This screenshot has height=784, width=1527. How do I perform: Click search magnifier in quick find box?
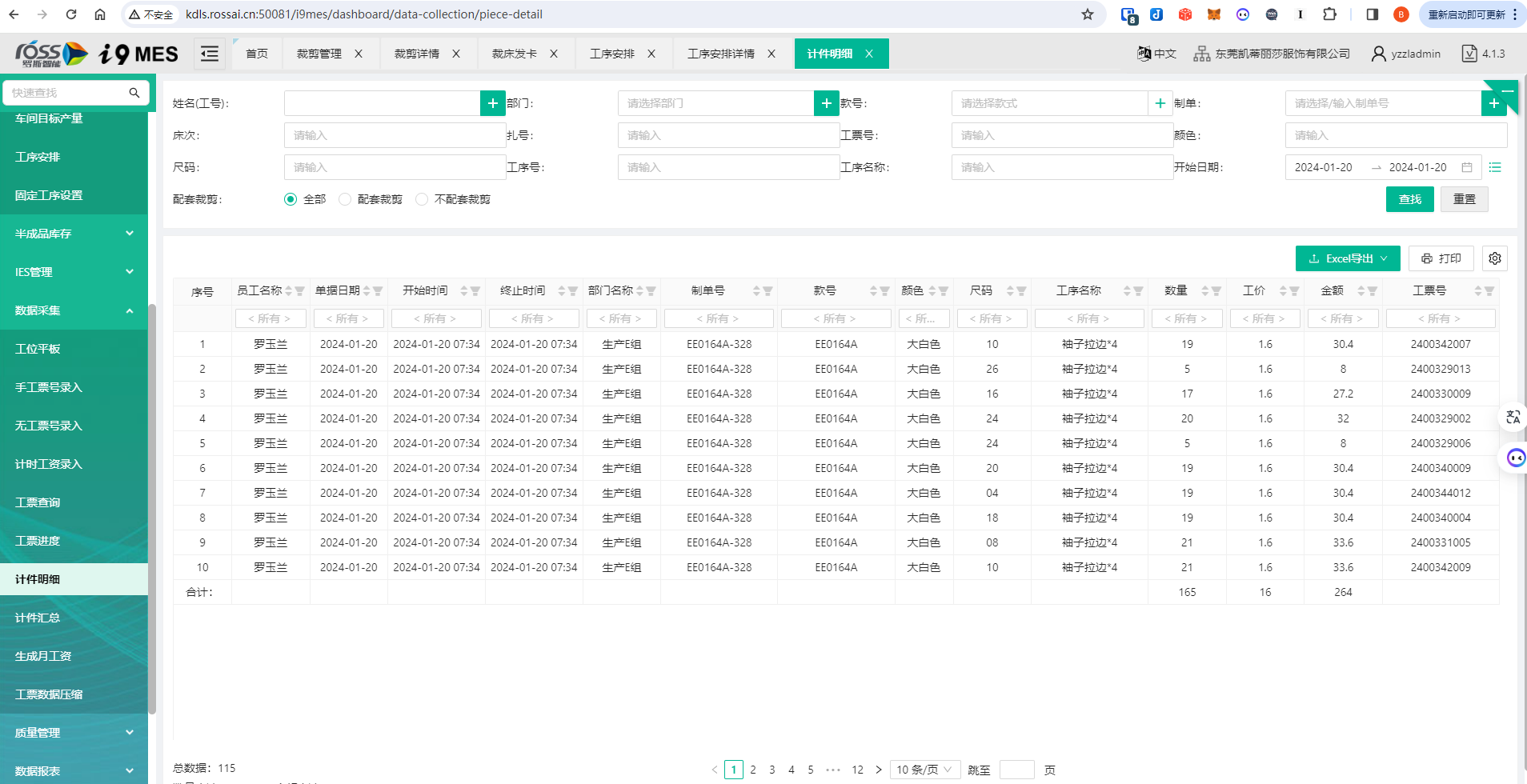point(134,93)
